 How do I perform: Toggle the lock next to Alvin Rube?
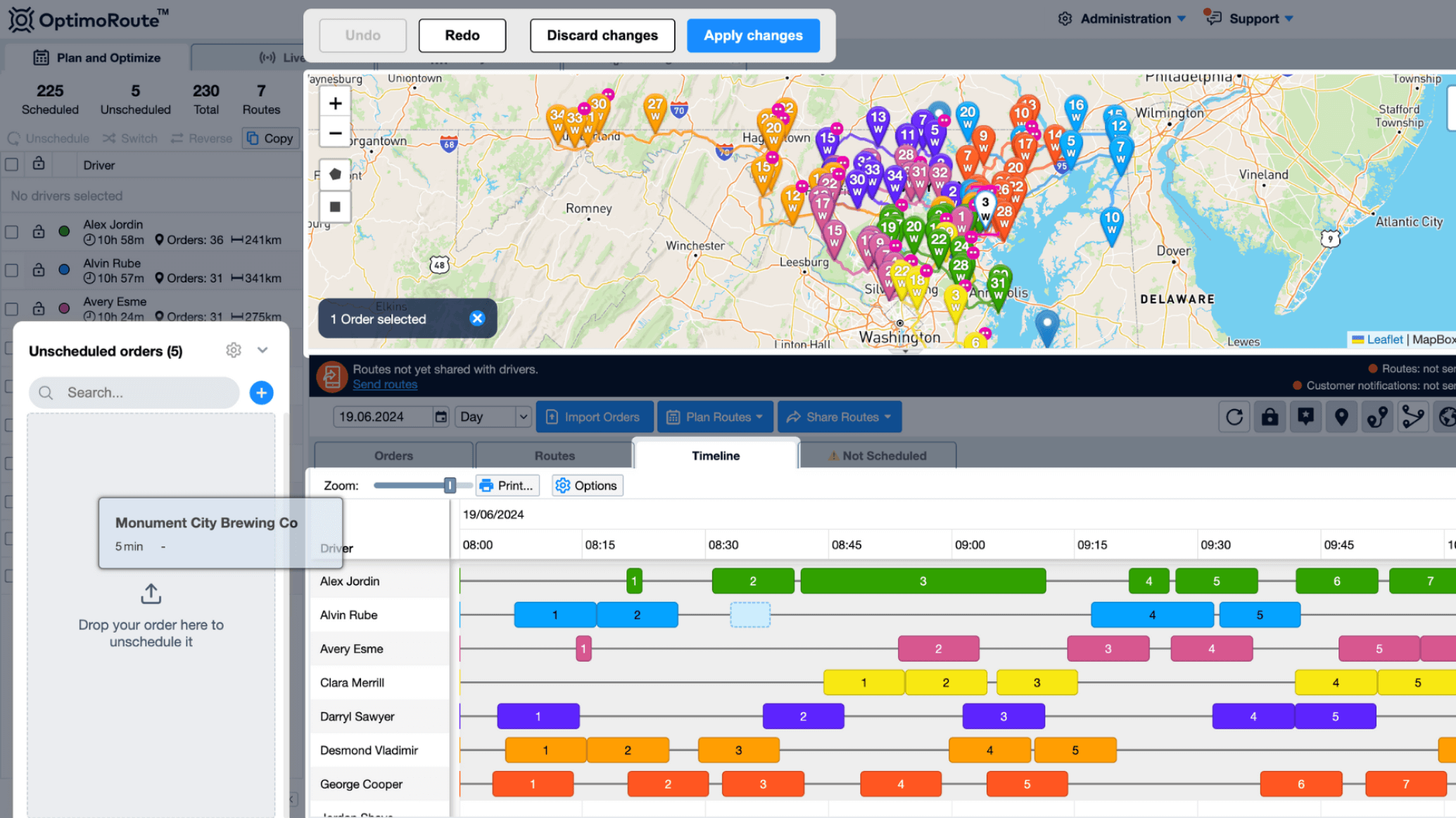point(38,270)
